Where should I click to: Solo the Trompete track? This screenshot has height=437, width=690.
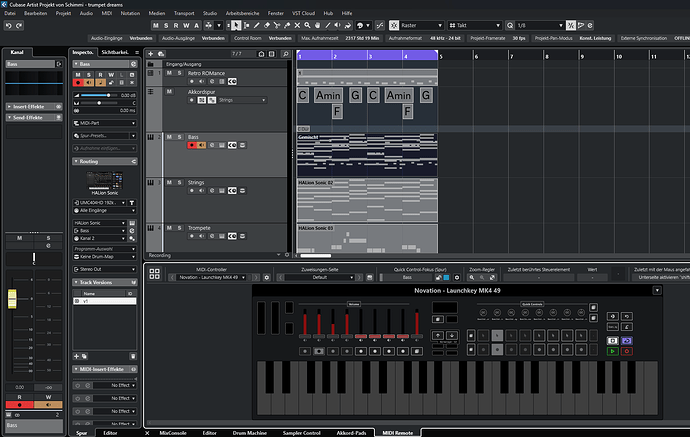pyautogui.click(x=178, y=228)
